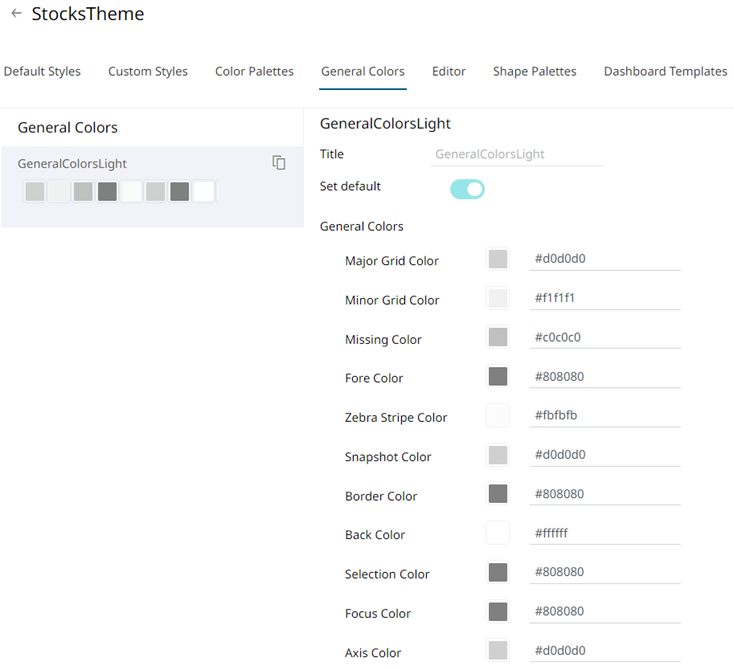Viewport: 734px width, 670px height.
Task: Toggle the Set default switch
Action: (x=467, y=189)
